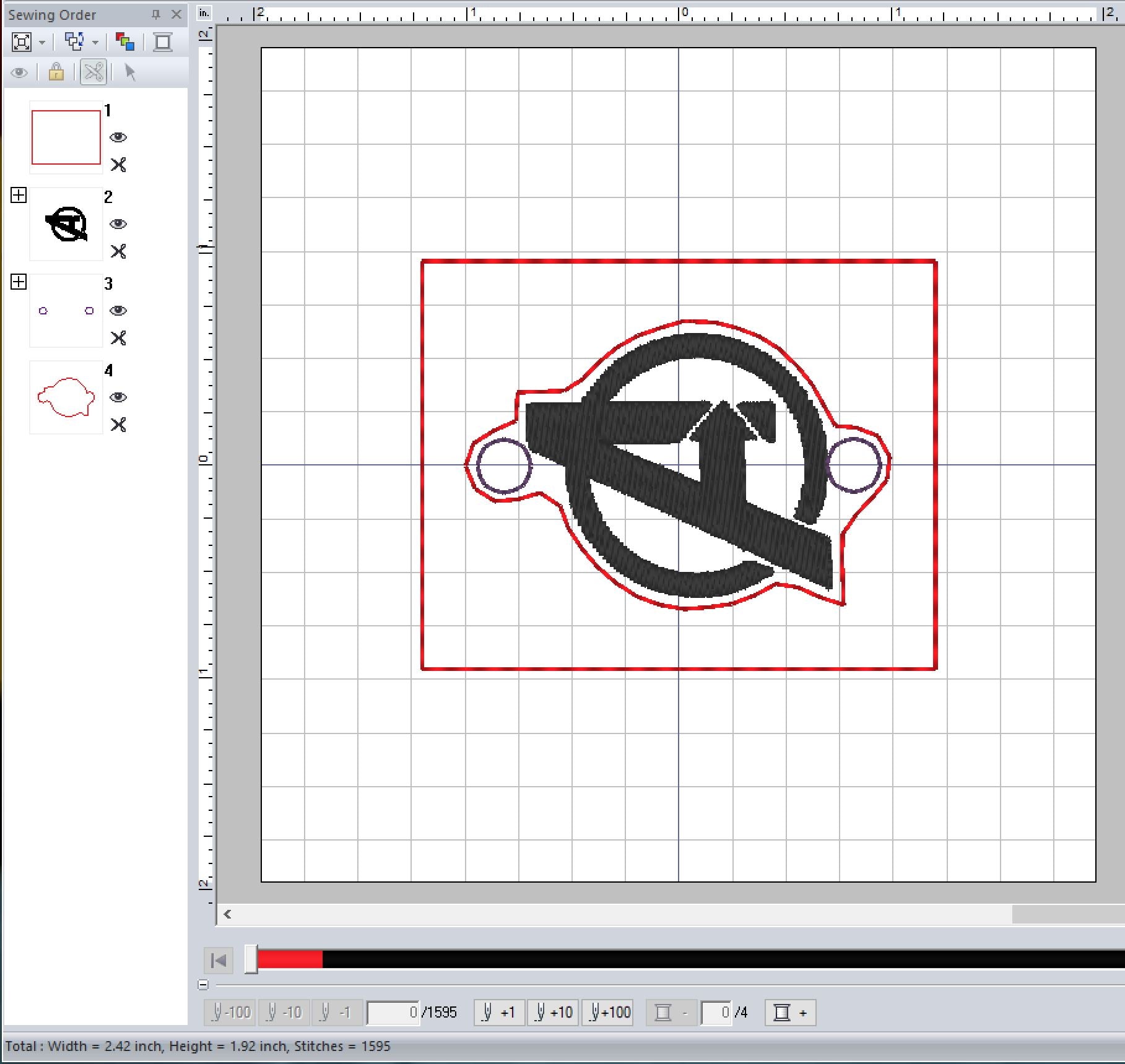Click the arrow pointer icon in panel toolbar
This screenshot has width=1125, height=1064.
pos(130,72)
